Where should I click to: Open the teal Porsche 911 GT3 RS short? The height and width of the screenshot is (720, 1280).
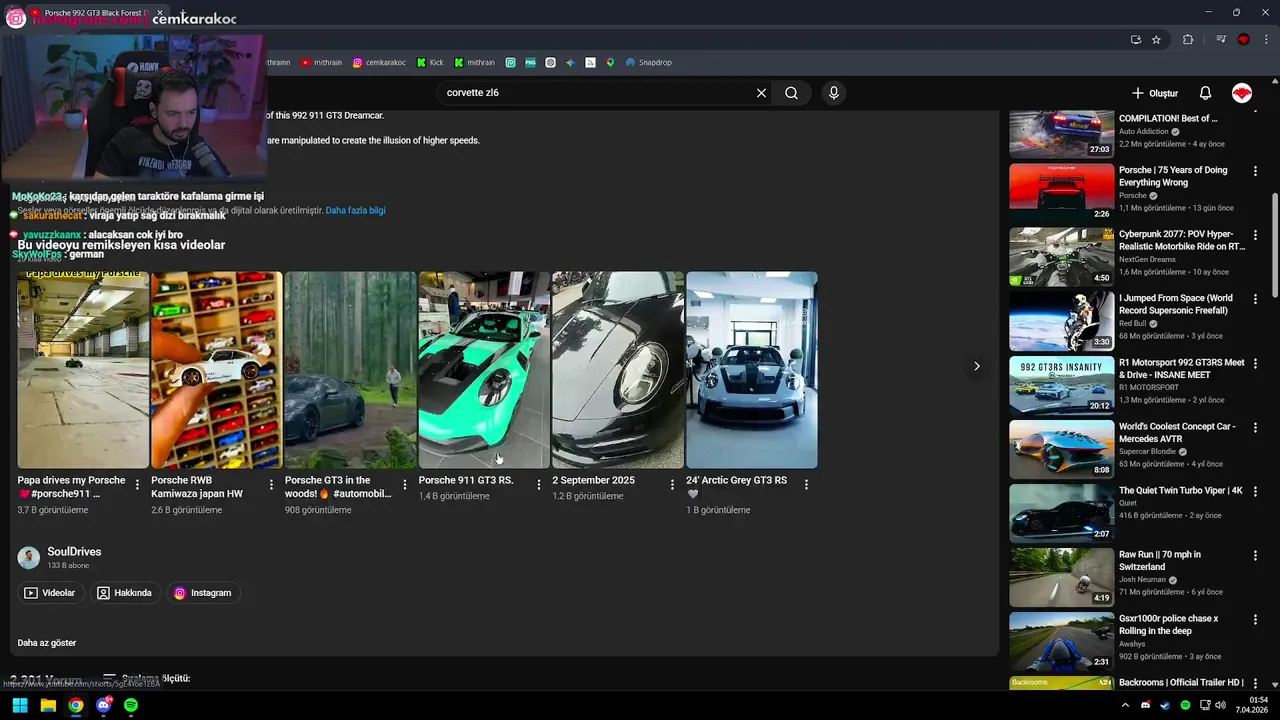(x=484, y=370)
